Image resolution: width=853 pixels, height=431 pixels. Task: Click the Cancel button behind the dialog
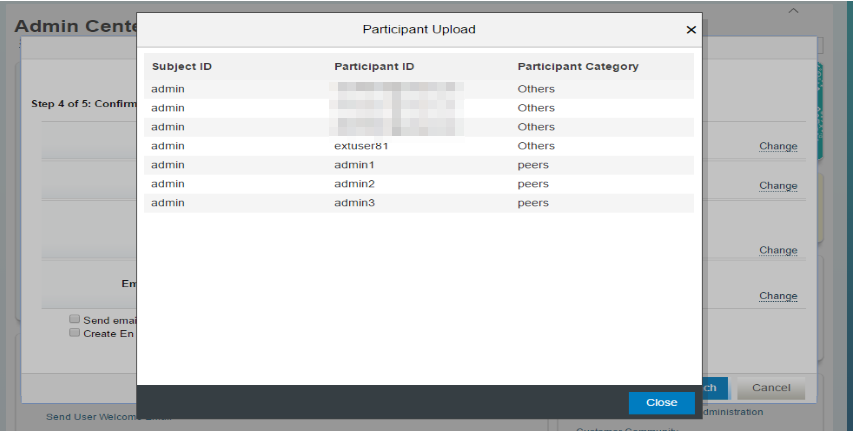tap(771, 388)
